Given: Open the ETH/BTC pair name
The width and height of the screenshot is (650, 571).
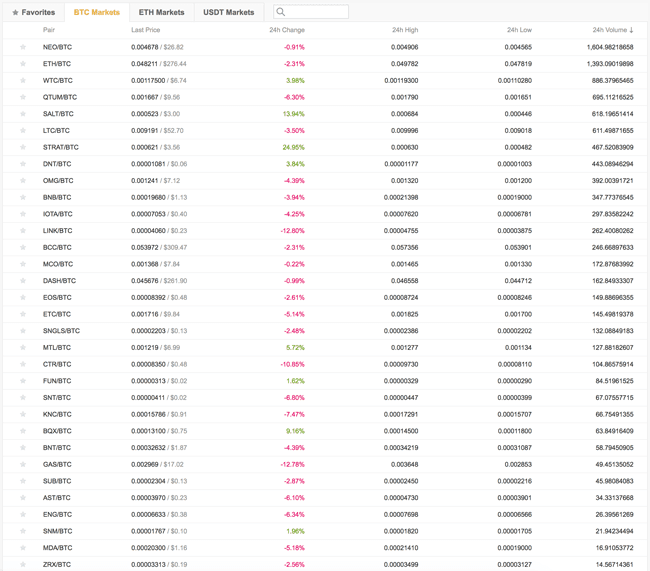Looking at the screenshot, I should (57, 63).
